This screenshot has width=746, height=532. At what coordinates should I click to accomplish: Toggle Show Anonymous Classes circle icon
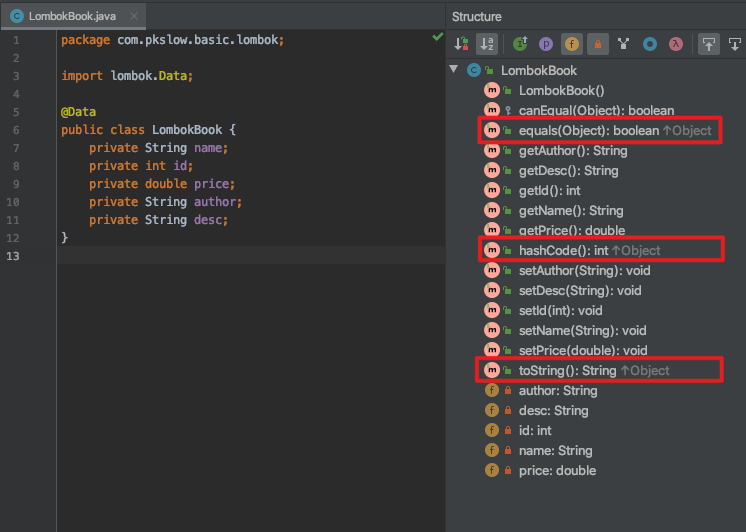tap(650, 44)
